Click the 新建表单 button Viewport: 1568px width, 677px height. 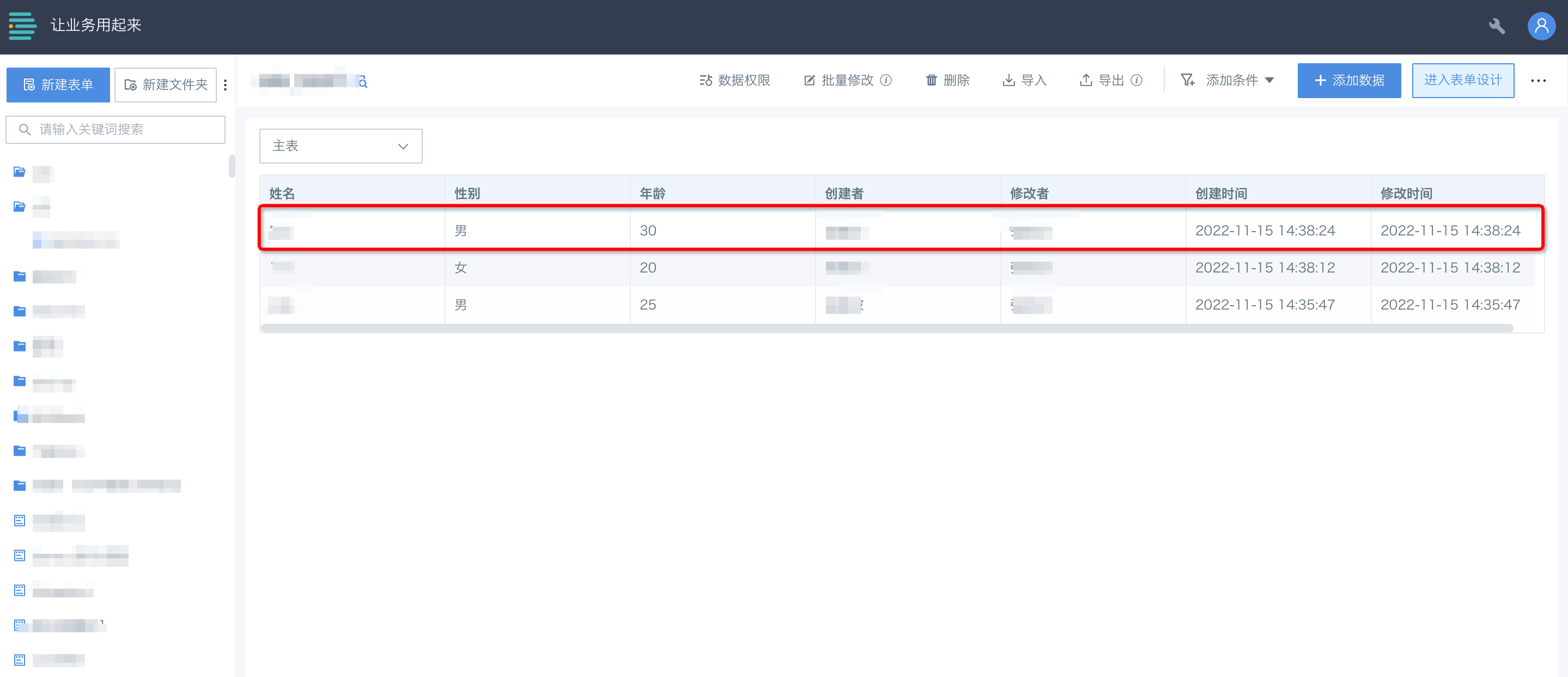click(58, 84)
